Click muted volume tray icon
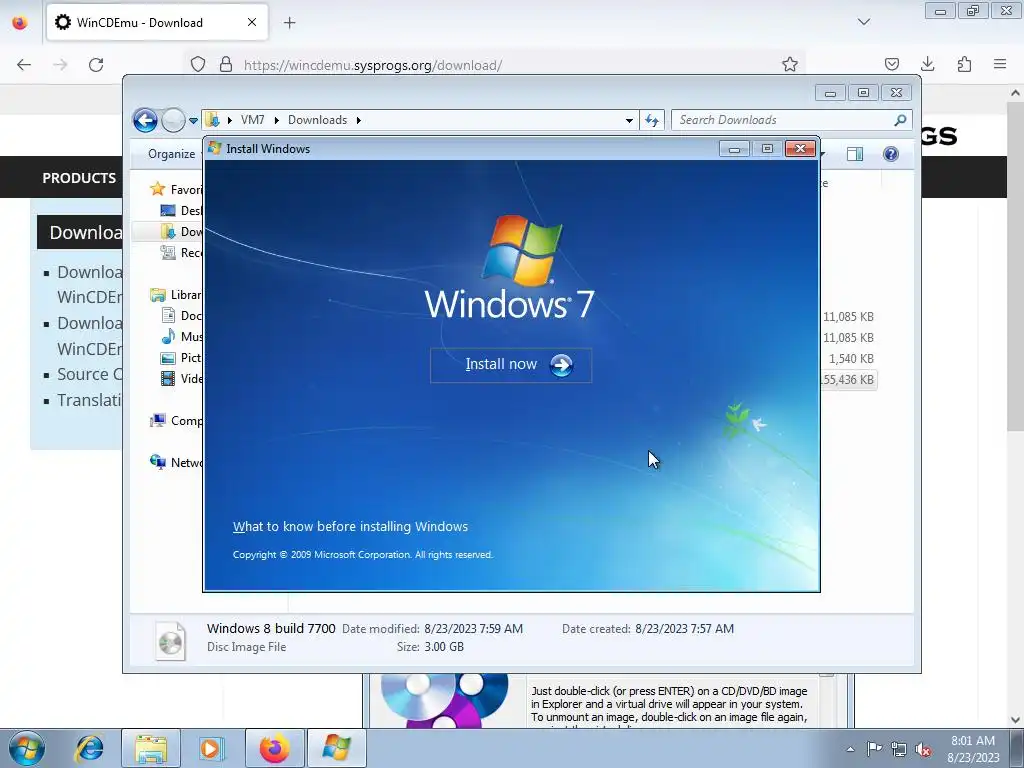This screenshot has height=768, width=1024. tap(923, 749)
